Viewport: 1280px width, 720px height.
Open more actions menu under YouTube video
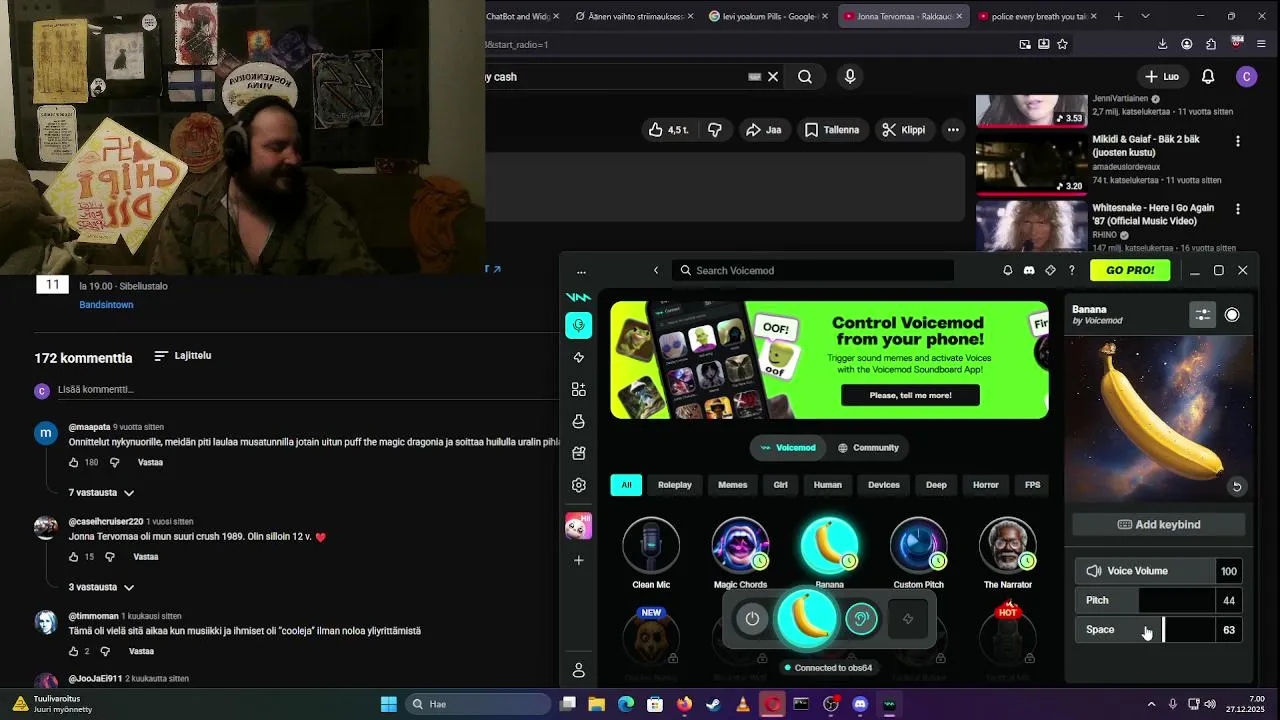[953, 130]
